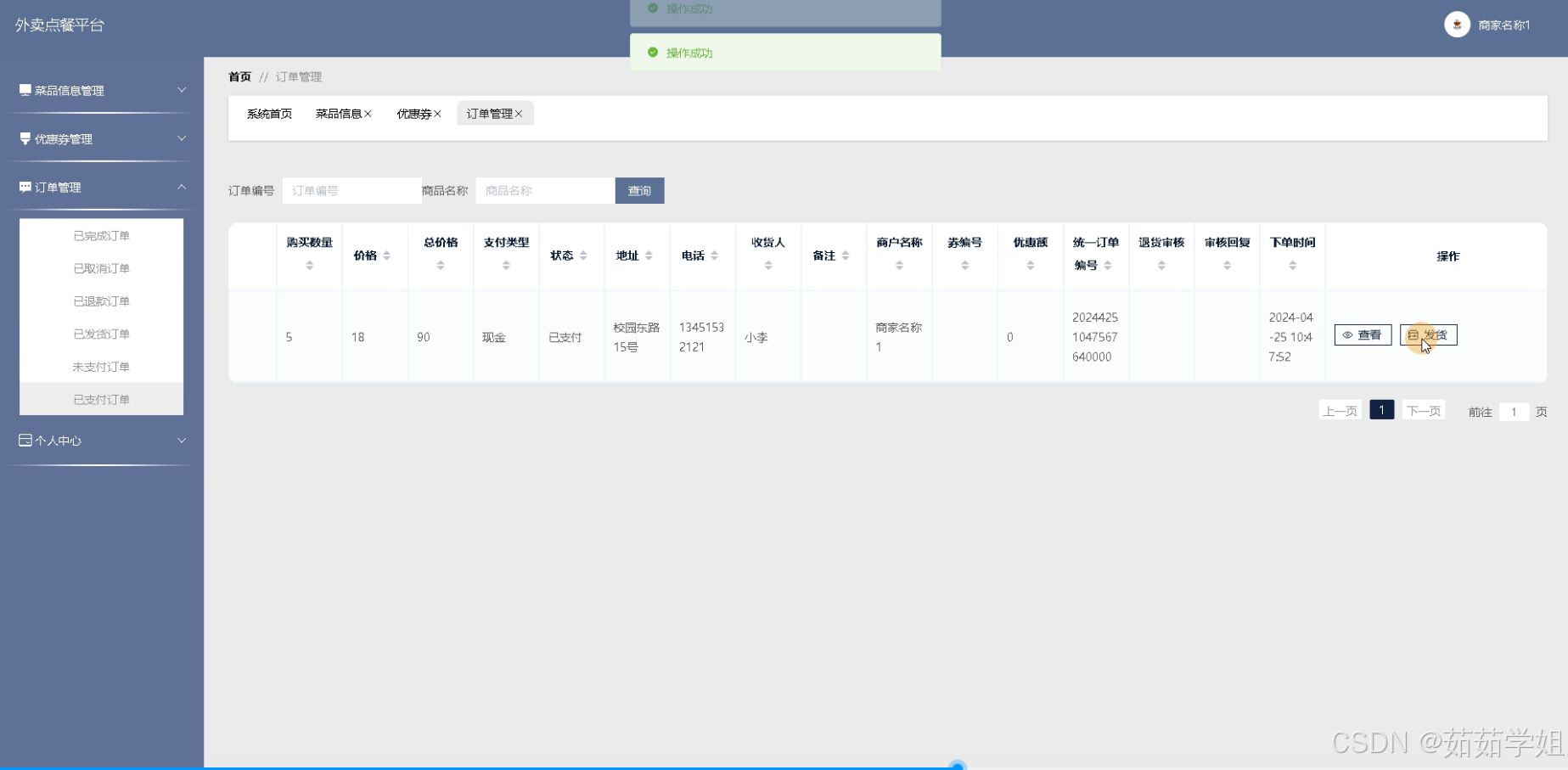Sort by 购买数量 column
Image resolution: width=1568 pixels, height=770 pixels.
tap(310, 266)
